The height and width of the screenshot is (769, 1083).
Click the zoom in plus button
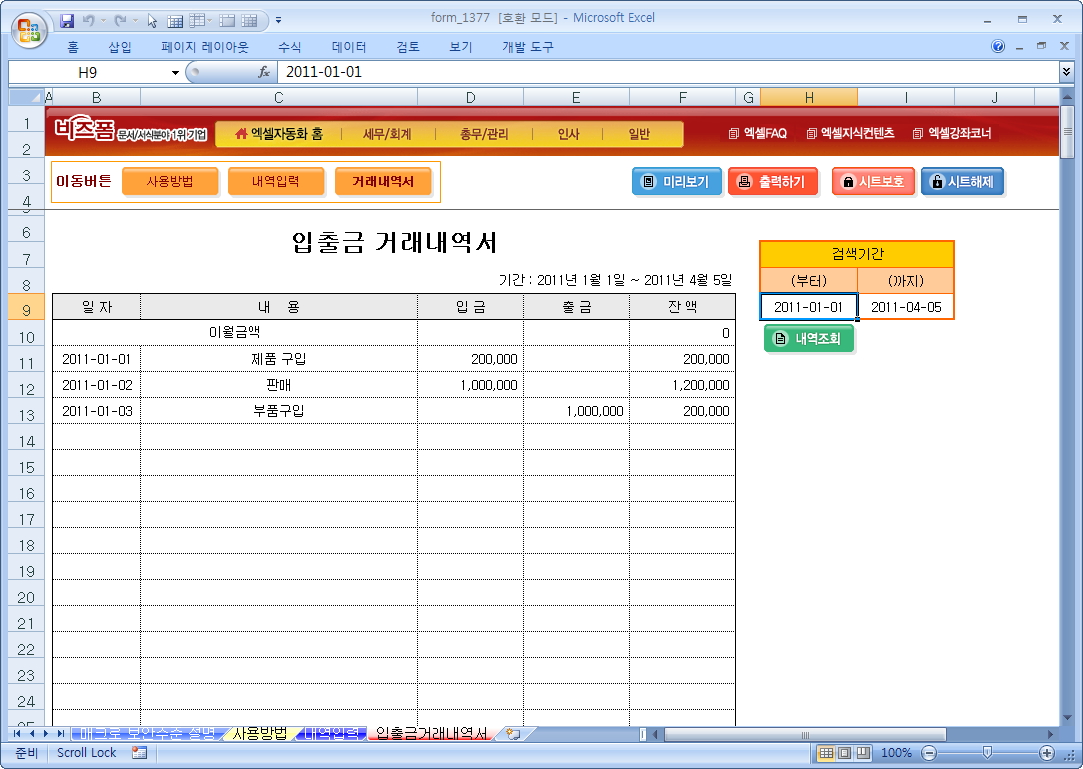click(x=1047, y=753)
